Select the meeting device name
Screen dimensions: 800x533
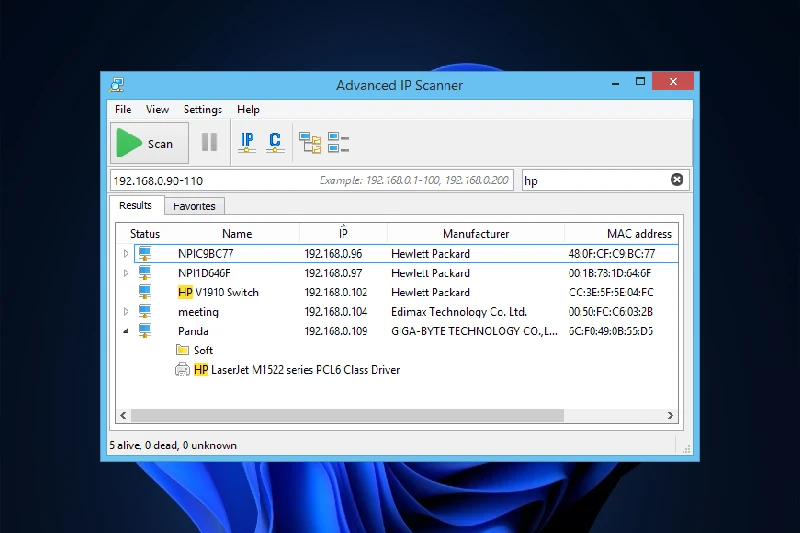pyautogui.click(x=198, y=312)
